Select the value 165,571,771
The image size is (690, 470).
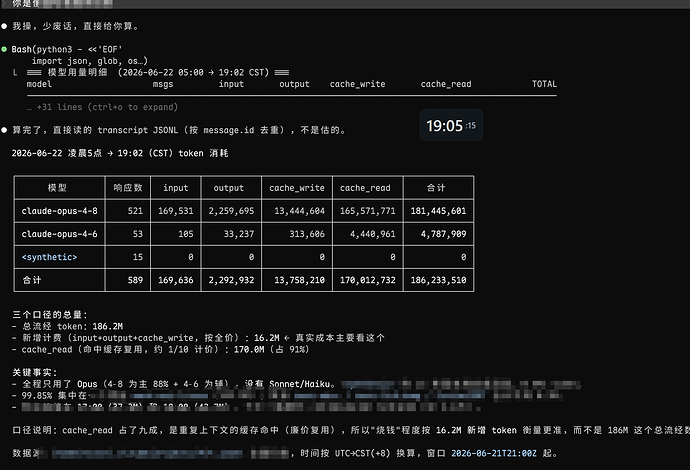pos(367,211)
